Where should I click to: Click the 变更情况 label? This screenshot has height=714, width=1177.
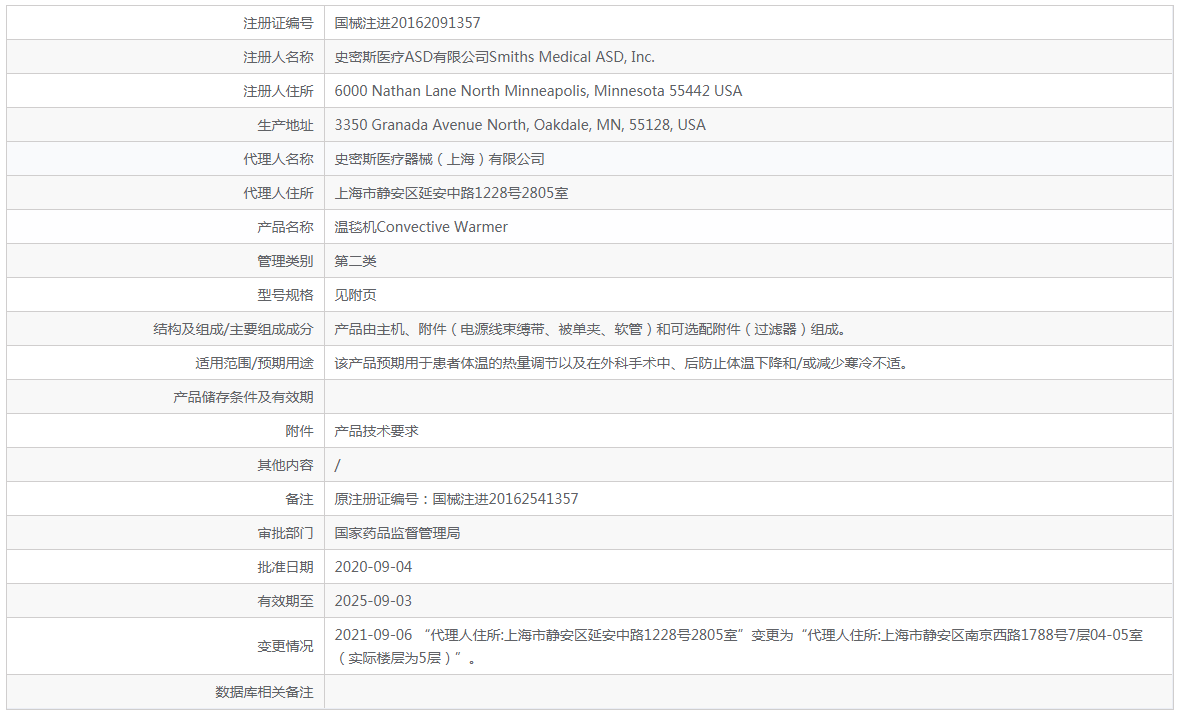pyautogui.click(x=285, y=646)
